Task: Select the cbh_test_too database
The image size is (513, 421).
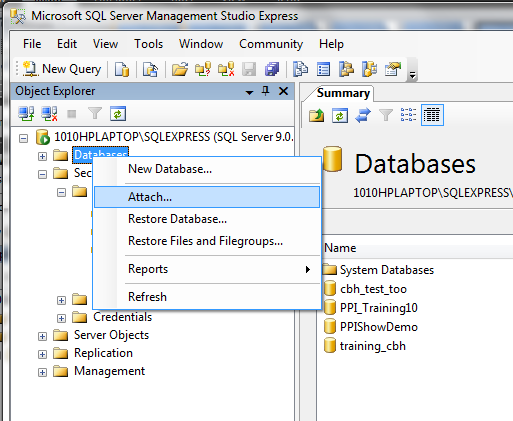Action: click(x=373, y=289)
